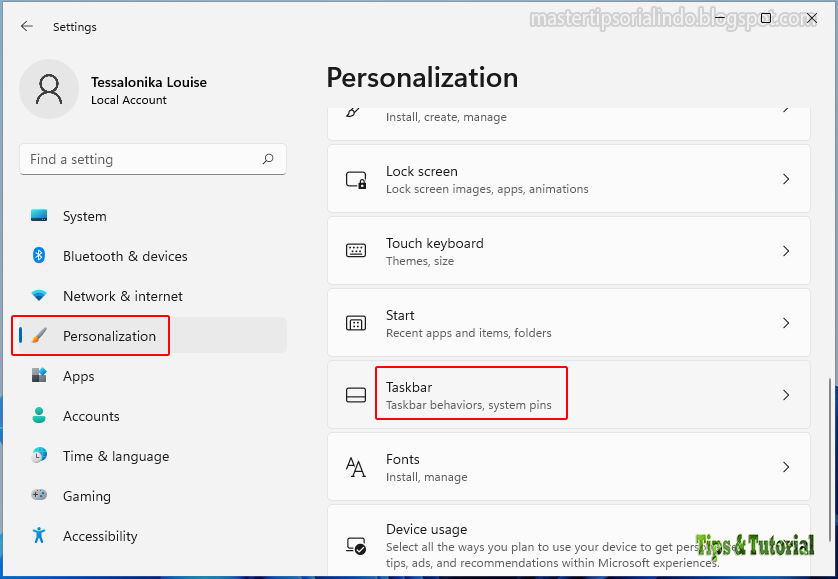Click the Lock screen padlock icon
The height and width of the screenshot is (579, 838).
355,179
